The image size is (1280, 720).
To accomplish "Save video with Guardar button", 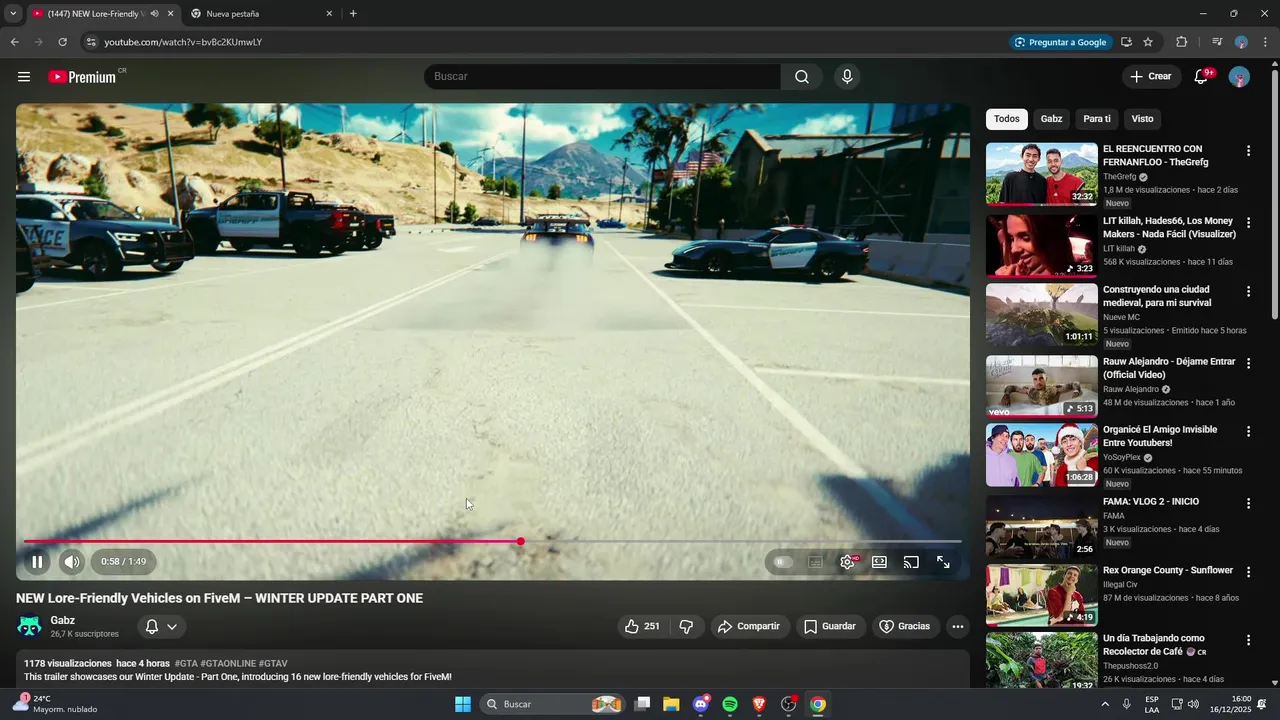I will point(830,626).
